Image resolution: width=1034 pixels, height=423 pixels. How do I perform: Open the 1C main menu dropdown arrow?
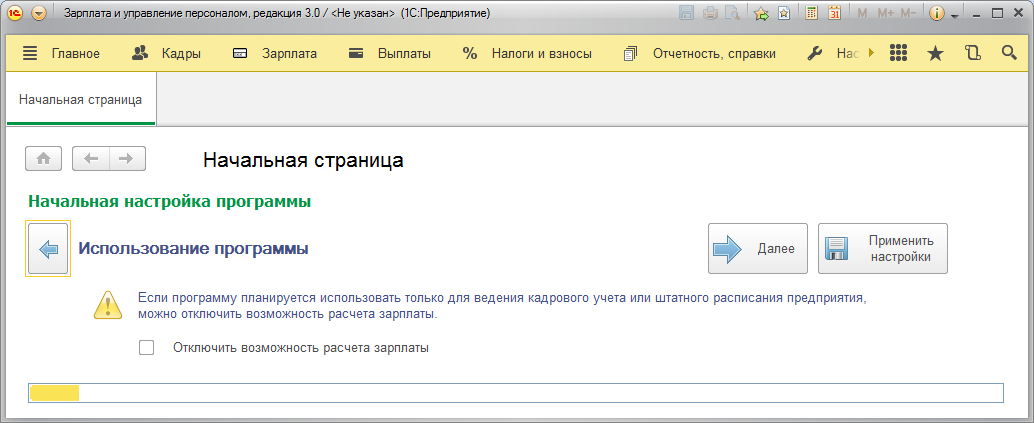pos(39,14)
